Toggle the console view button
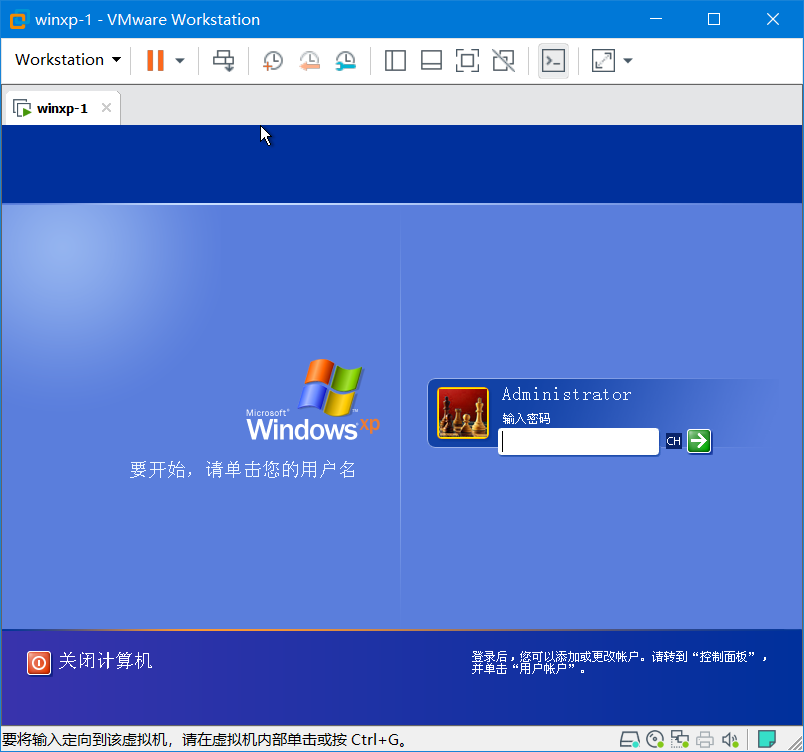Image resolution: width=804 pixels, height=752 pixels. [553, 60]
